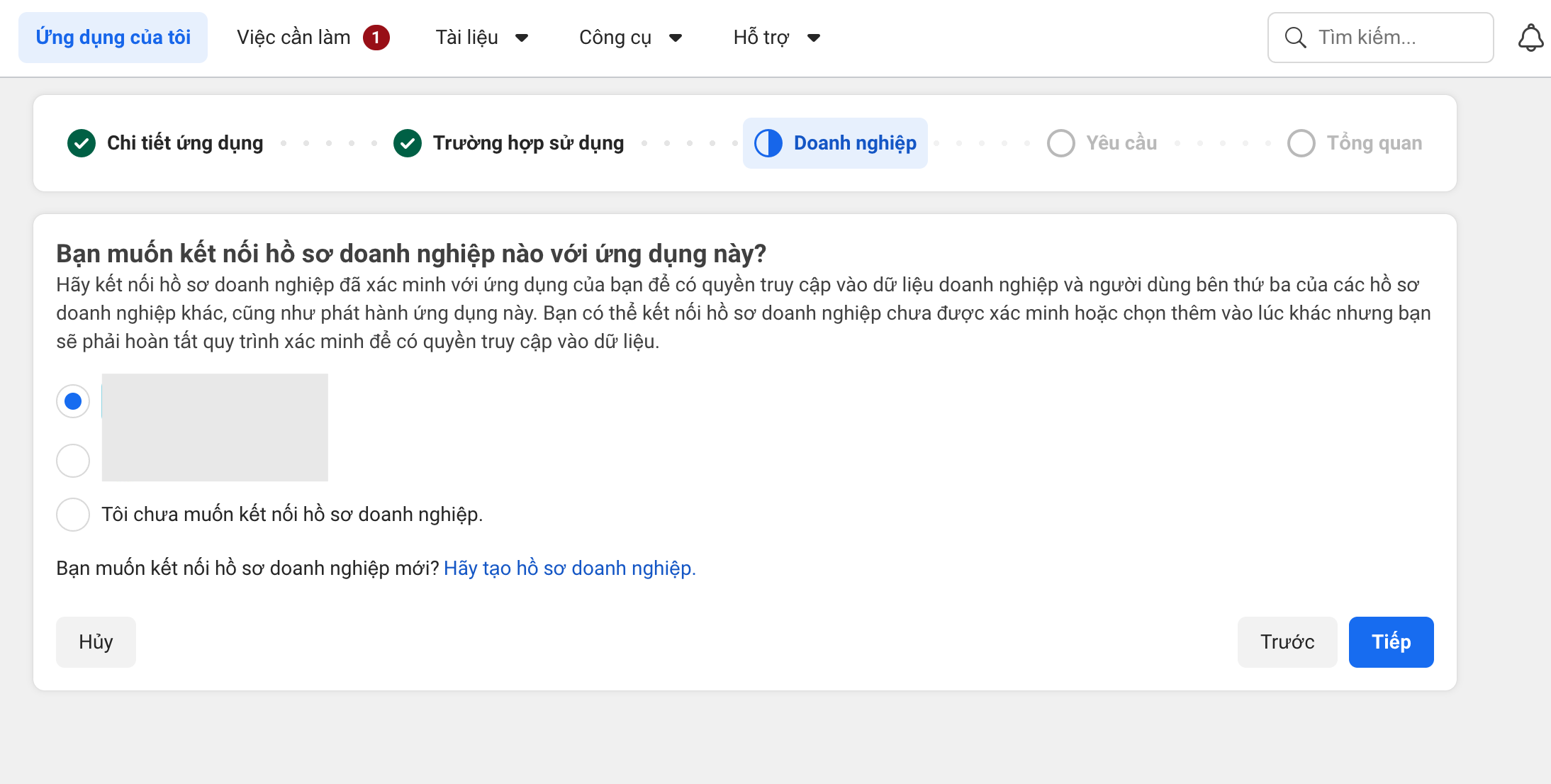
Task: Click the half-filled Doanh nghiệp step icon
Action: (x=768, y=143)
